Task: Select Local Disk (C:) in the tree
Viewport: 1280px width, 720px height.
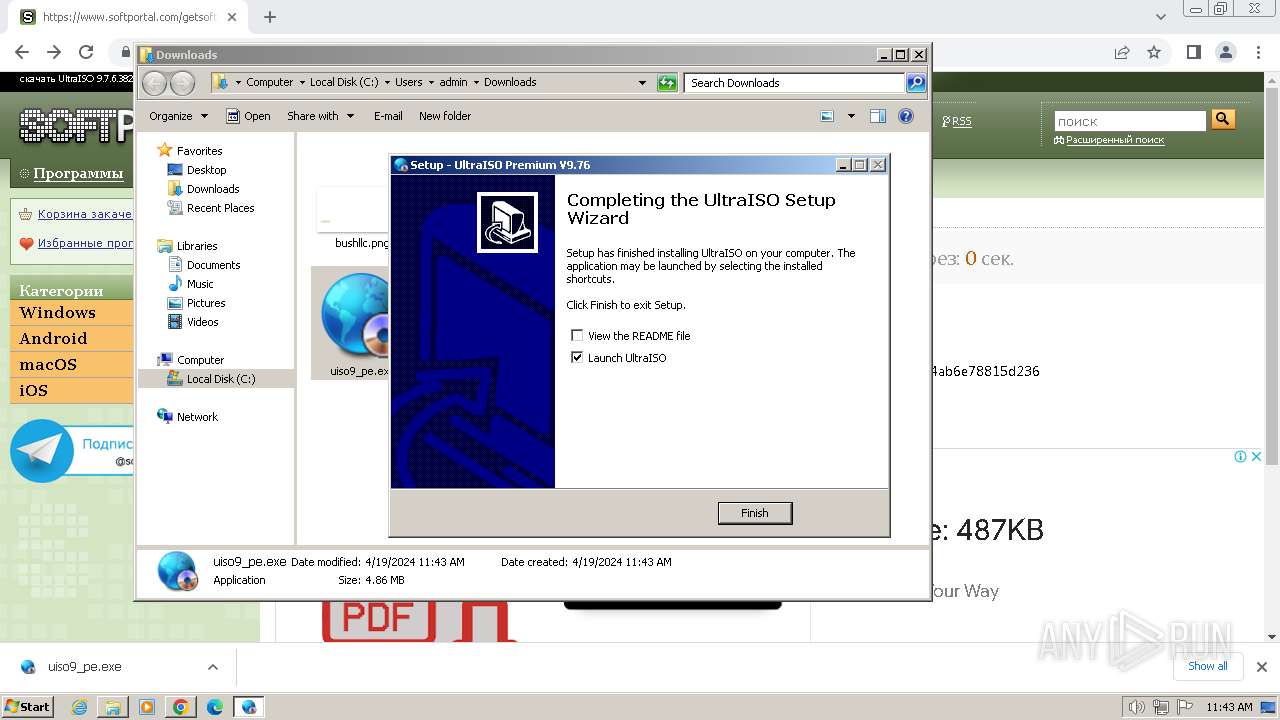Action: 220,379
